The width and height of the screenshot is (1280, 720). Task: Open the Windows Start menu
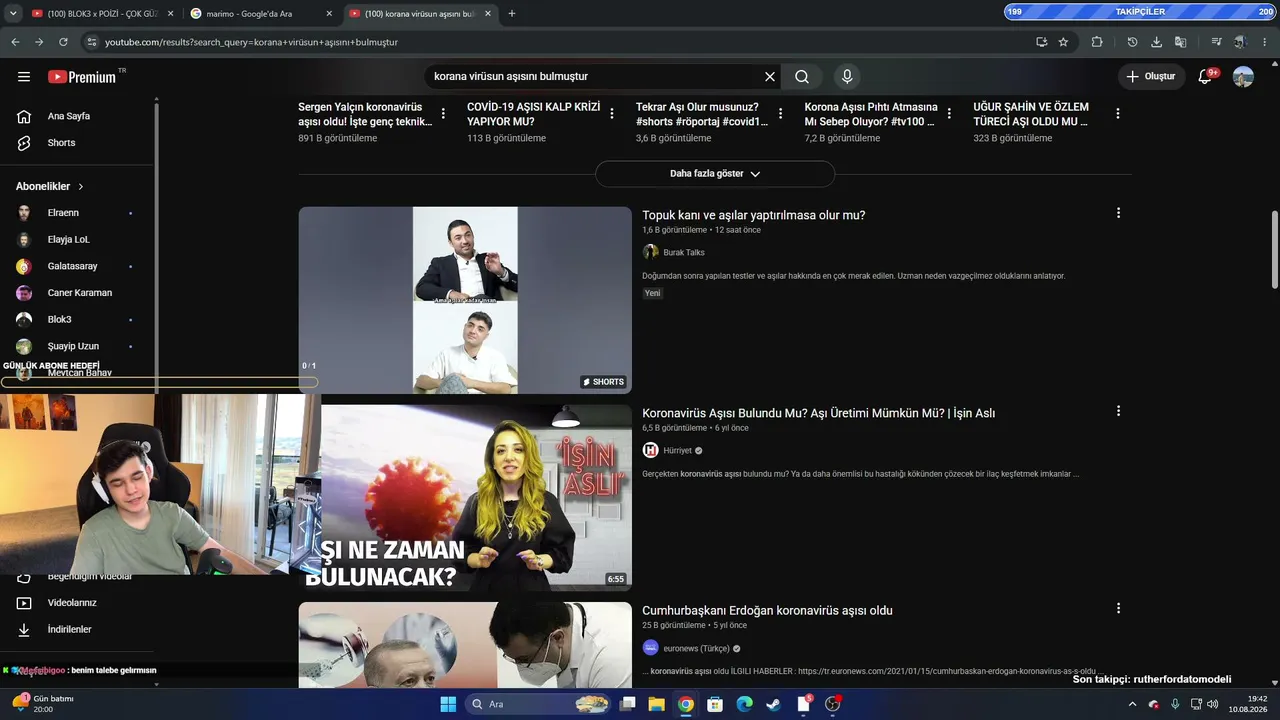448,704
